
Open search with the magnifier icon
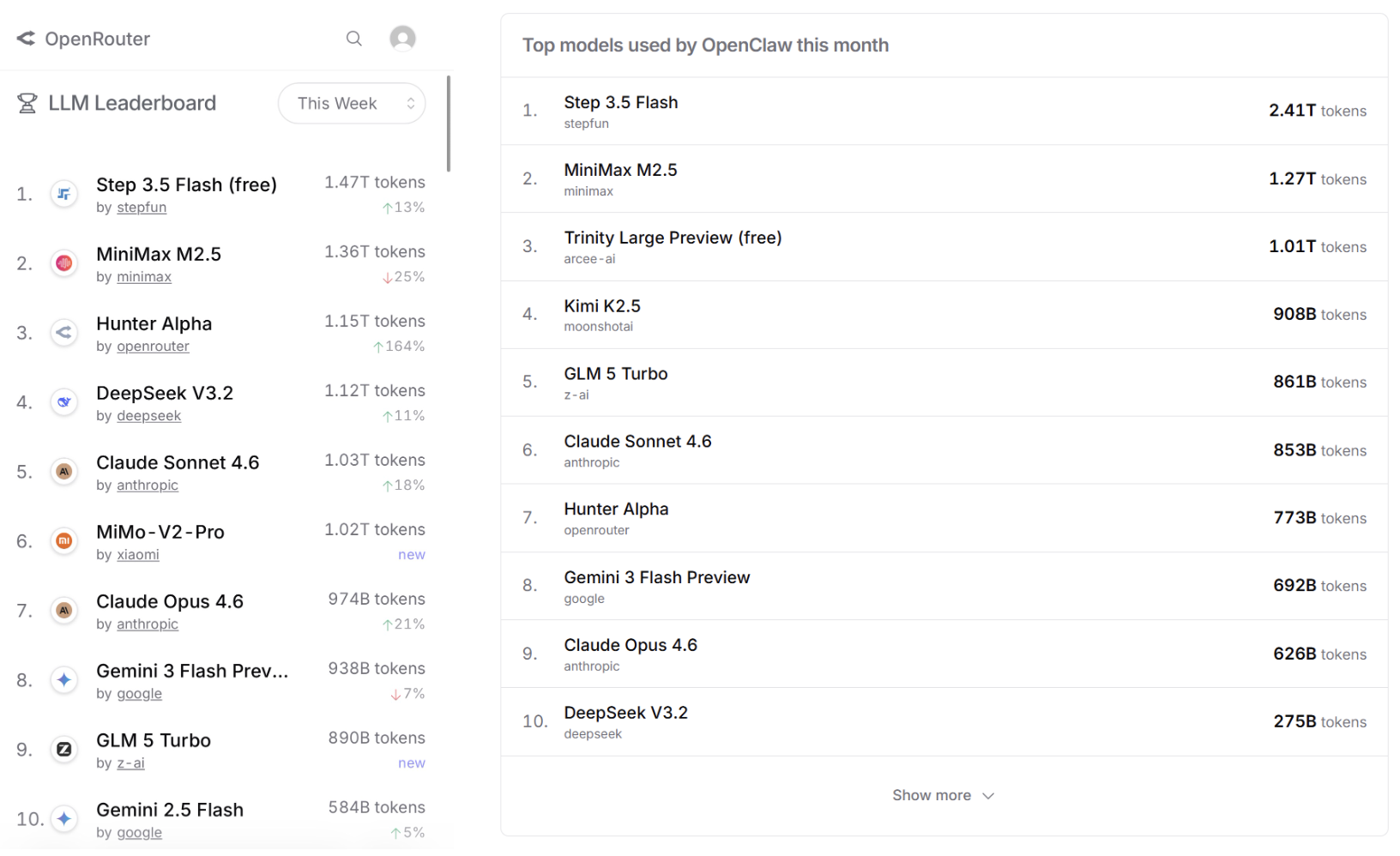[x=353, y=39]
